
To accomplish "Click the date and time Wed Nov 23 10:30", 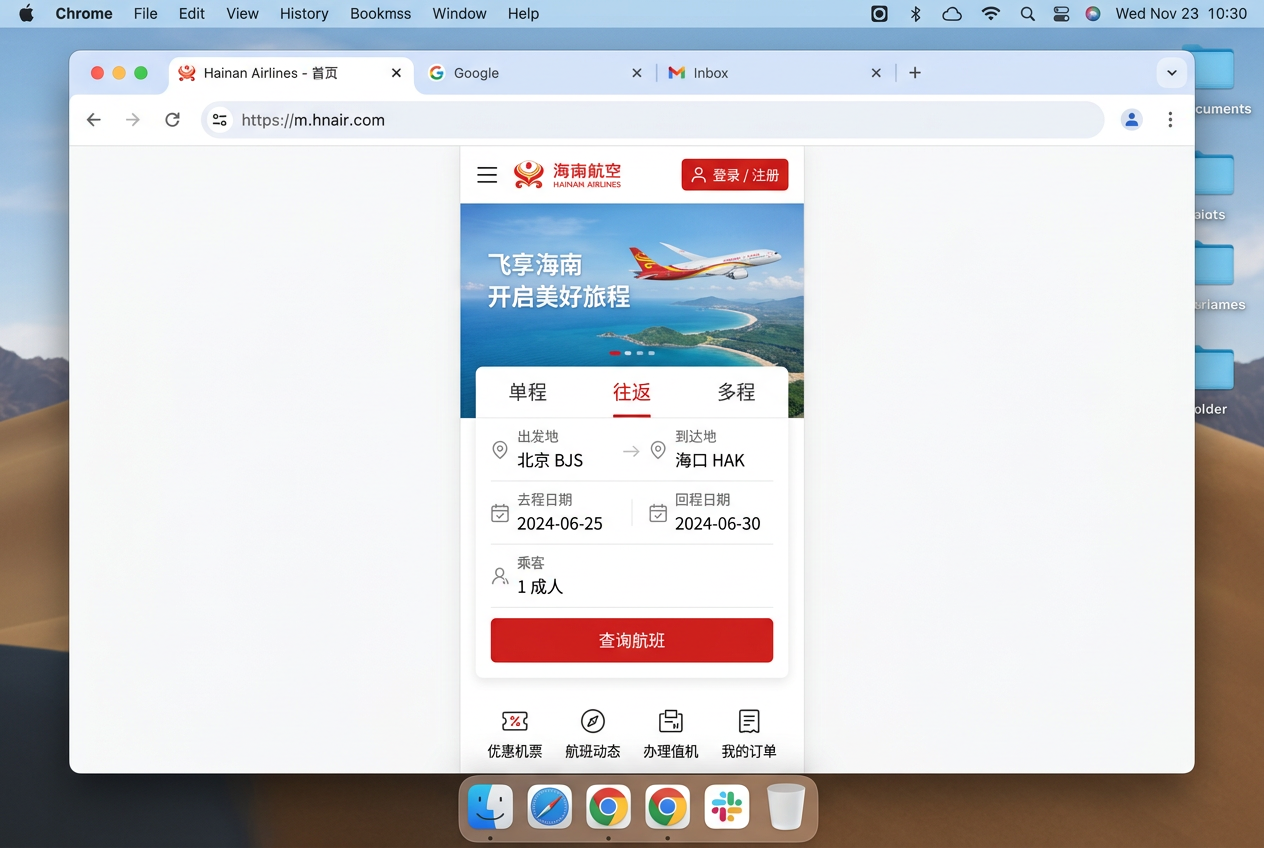I will click(x=1181, y=13).
